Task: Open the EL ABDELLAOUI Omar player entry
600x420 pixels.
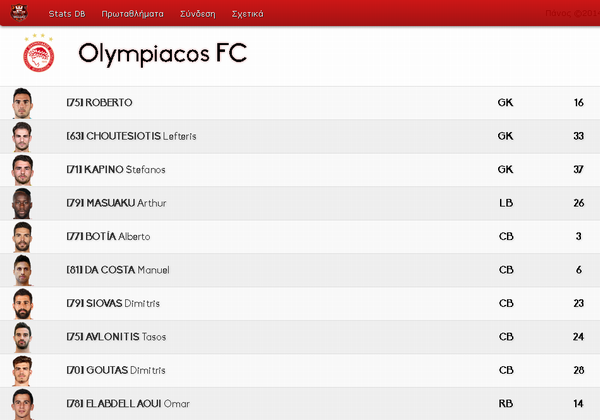Action: pos(300,404)
